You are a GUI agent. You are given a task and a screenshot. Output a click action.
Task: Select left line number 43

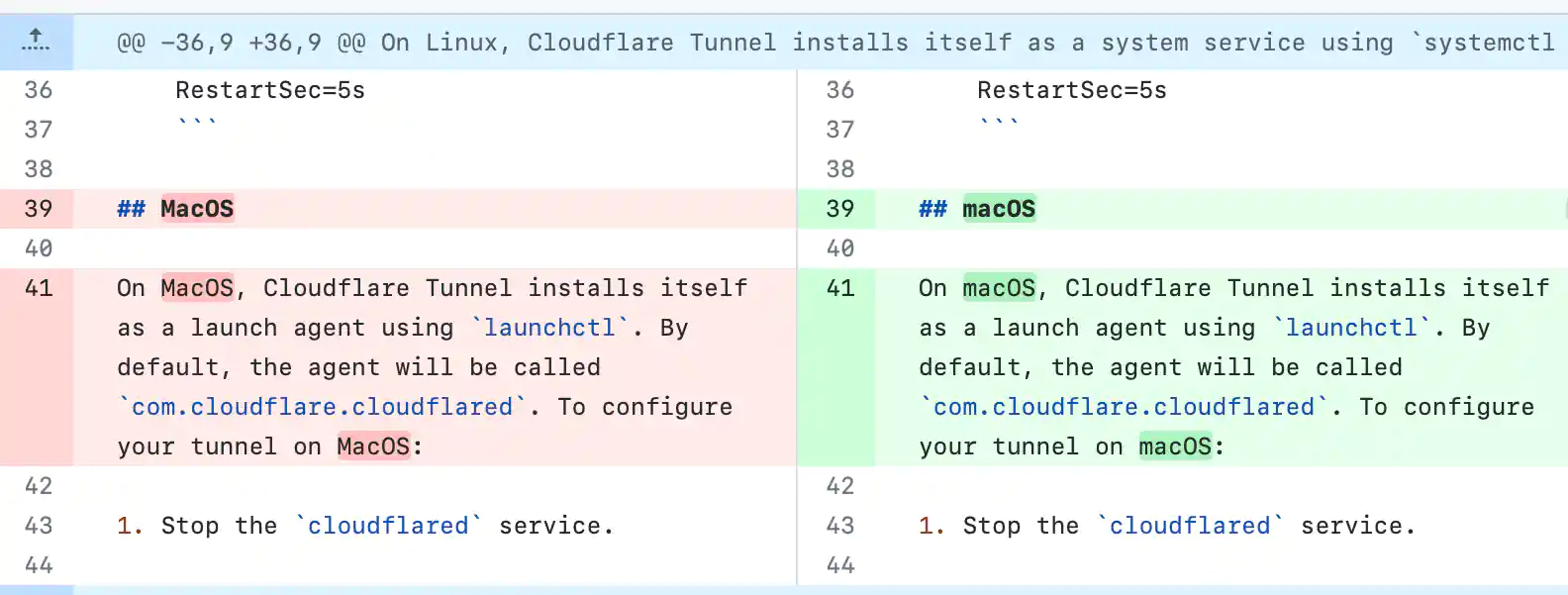point(38,526)
